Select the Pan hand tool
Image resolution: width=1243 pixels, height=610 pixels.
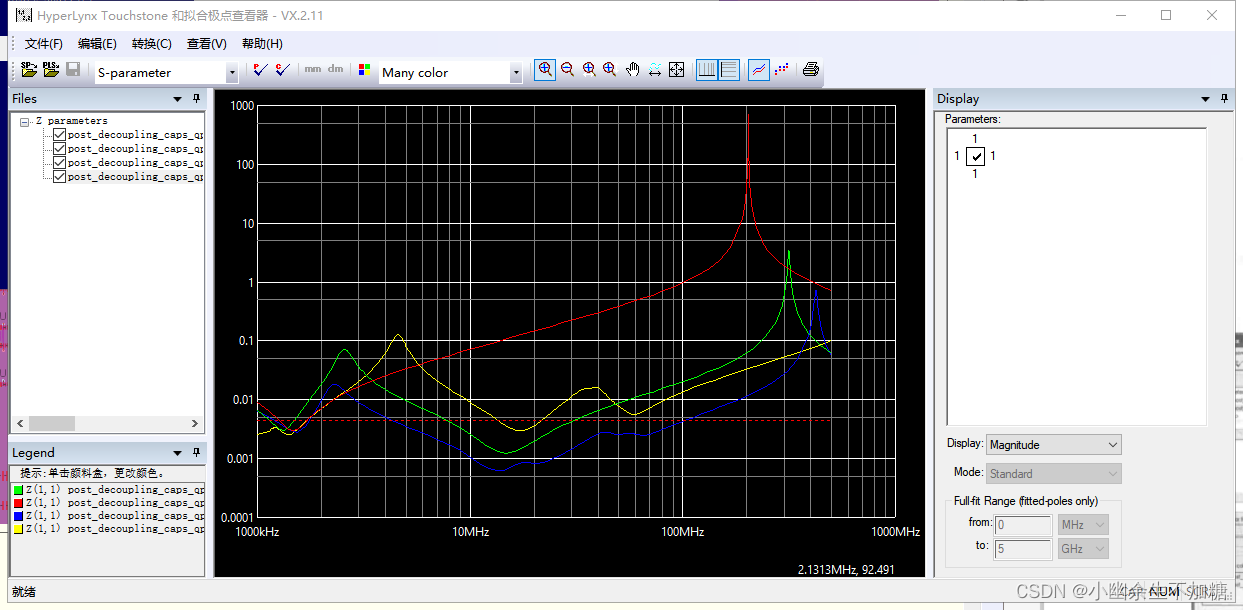(x=632, y=69)
